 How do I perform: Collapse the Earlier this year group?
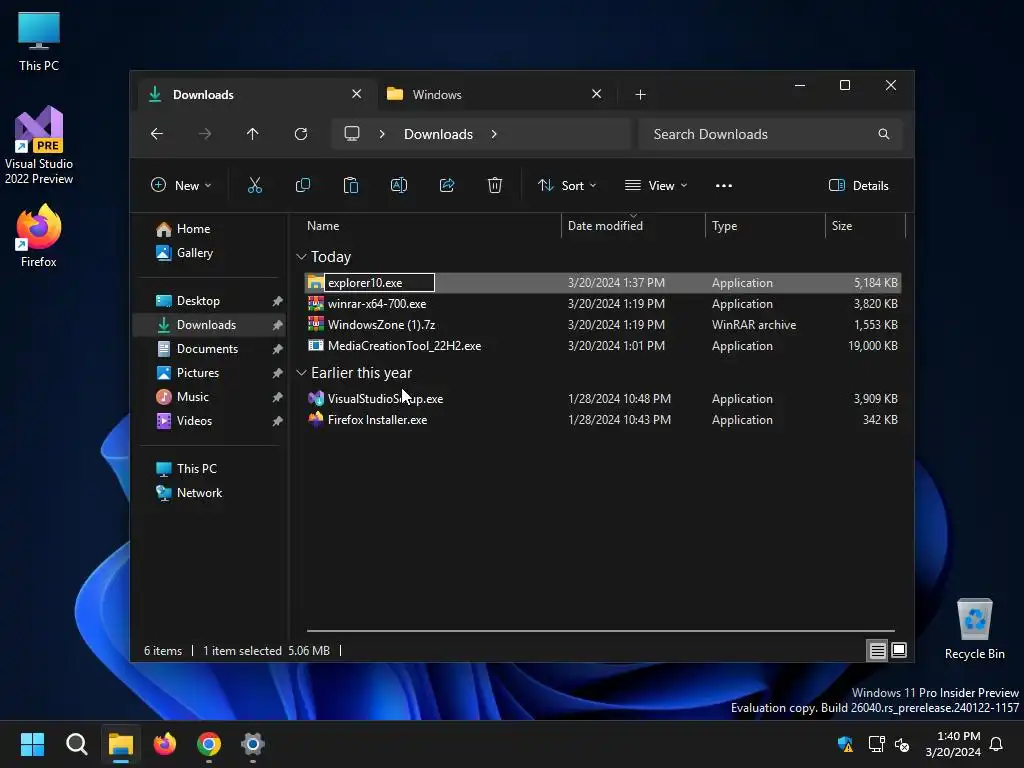[x=301, y=373]
